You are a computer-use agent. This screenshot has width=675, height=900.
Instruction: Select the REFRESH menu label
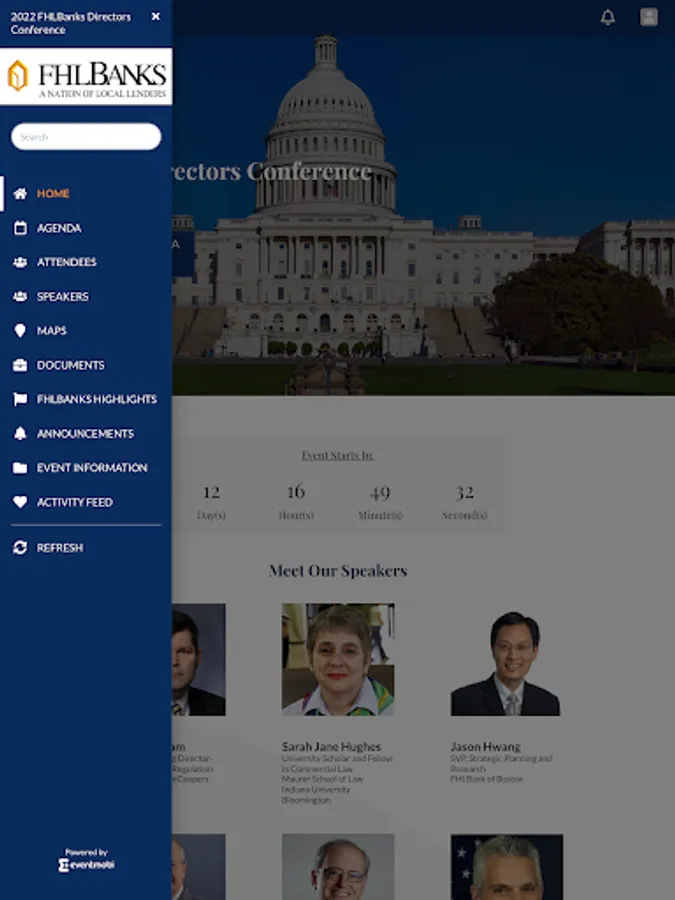pyautogui.click(x=60, y=548)
